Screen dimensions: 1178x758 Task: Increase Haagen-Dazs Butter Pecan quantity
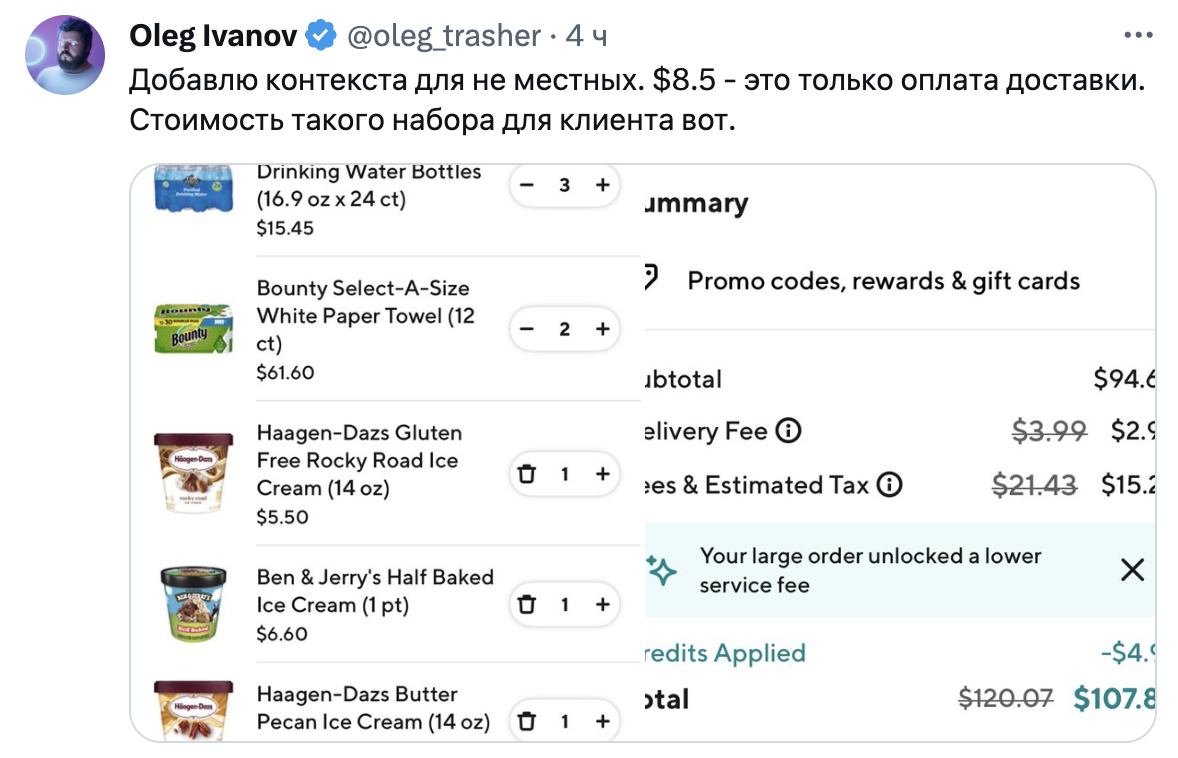point(602,721)
